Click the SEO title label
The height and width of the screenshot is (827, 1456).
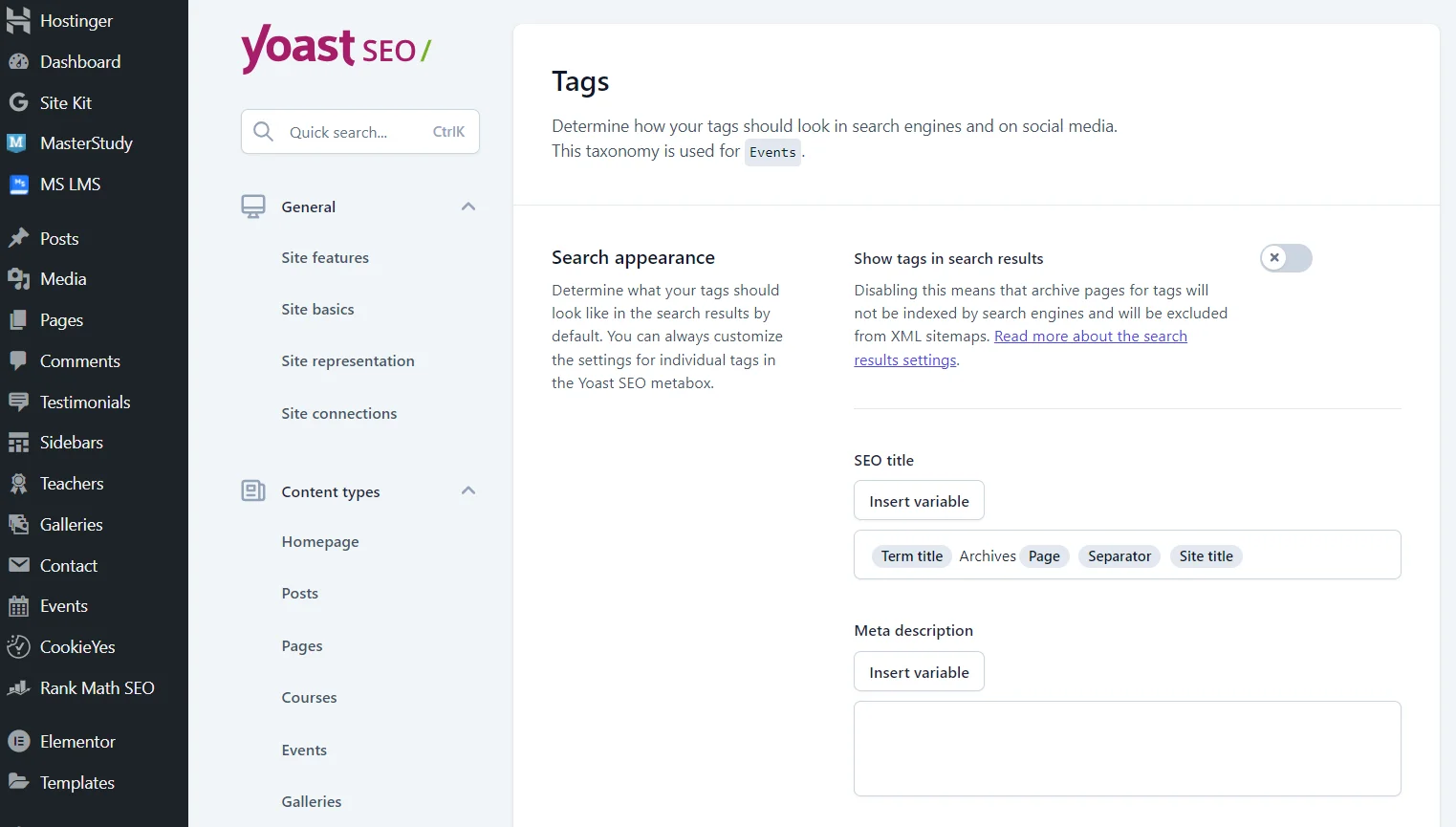point(884,460)
